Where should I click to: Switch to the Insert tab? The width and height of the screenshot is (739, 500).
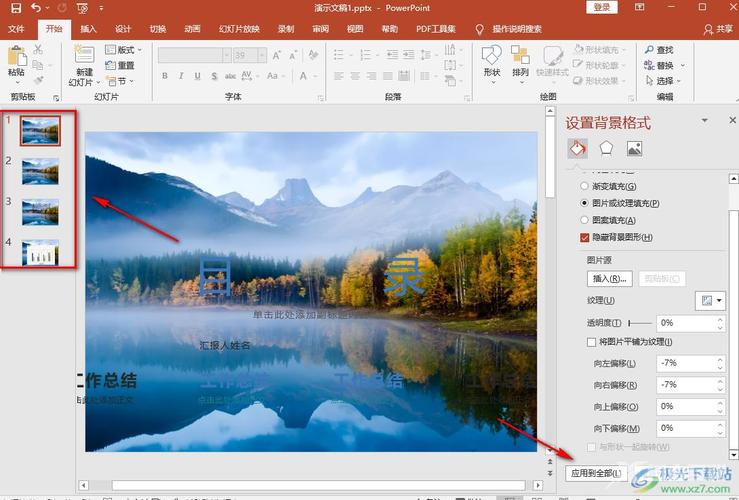click(88, 29)
